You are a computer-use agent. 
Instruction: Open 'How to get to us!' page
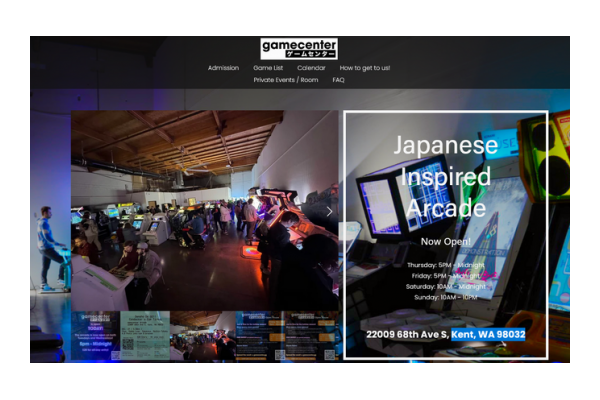coord(365,68)
